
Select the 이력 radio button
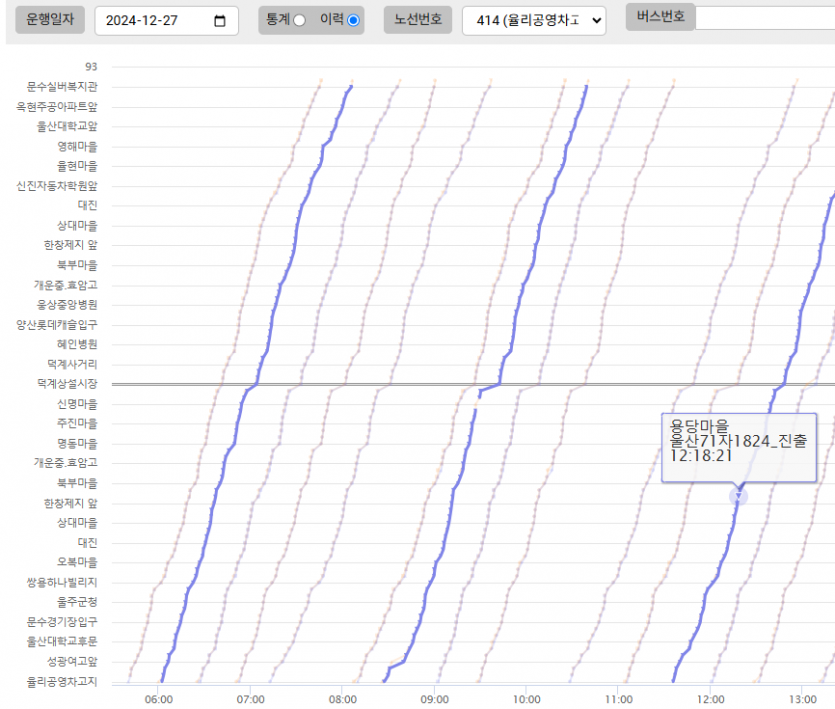[x=353, y=21]
